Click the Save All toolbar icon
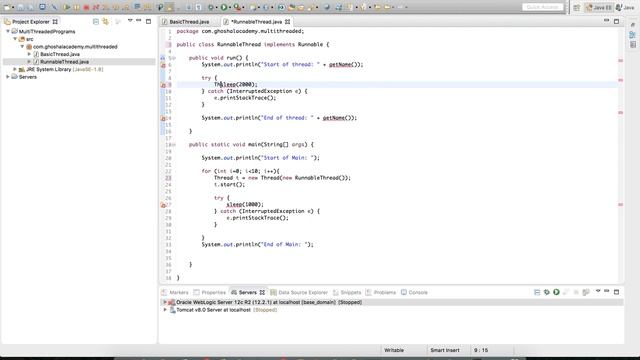640x360 pixels. [31, 7]
